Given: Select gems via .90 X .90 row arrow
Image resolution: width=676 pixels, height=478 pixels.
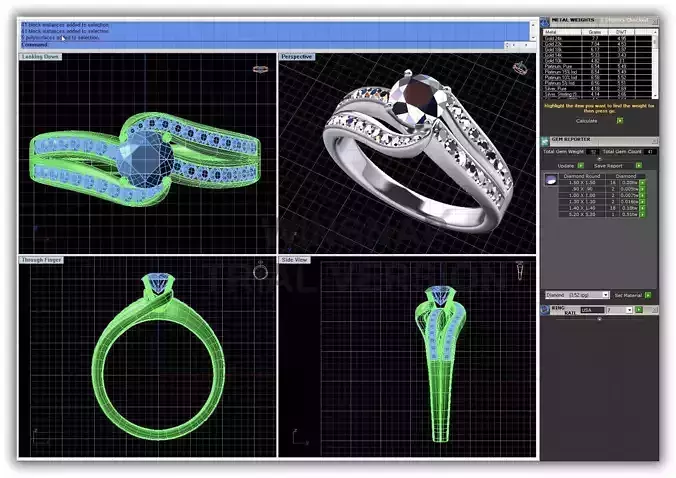Looking at the screenshot, I should tap(642, 189).
